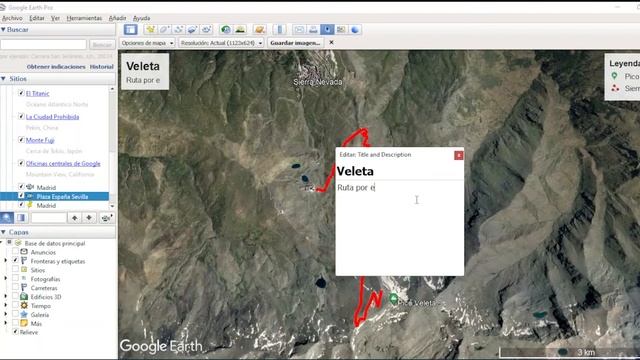Toggle the sidebar visibility toolbar icon
The image size is (640, 360).
click(x=131, y=29)
